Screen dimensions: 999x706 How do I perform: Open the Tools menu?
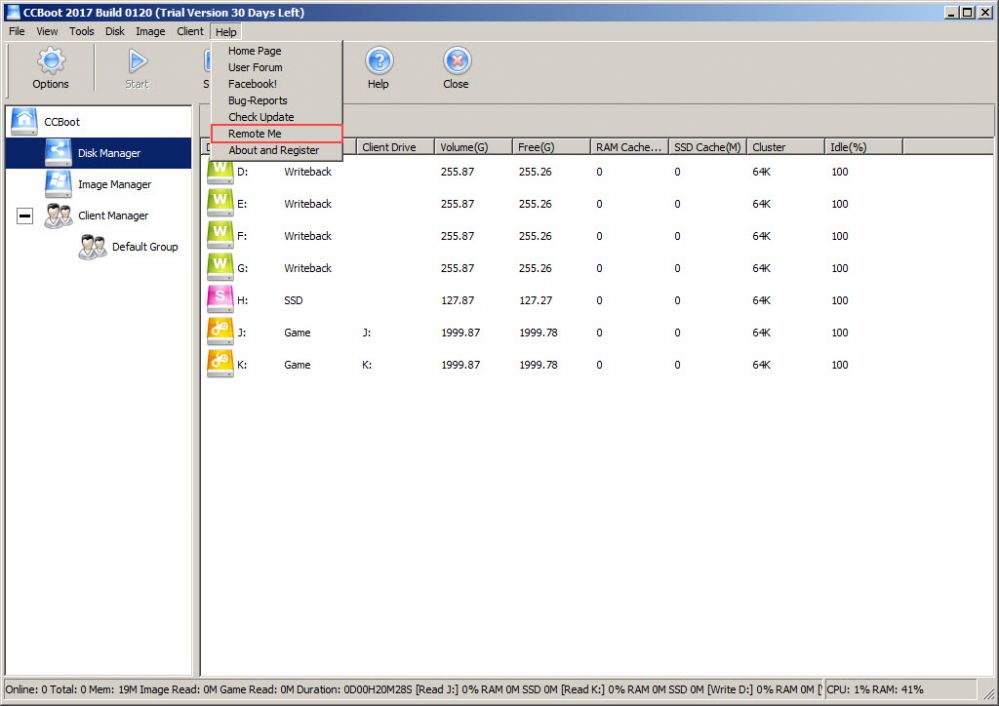point(82,31)
